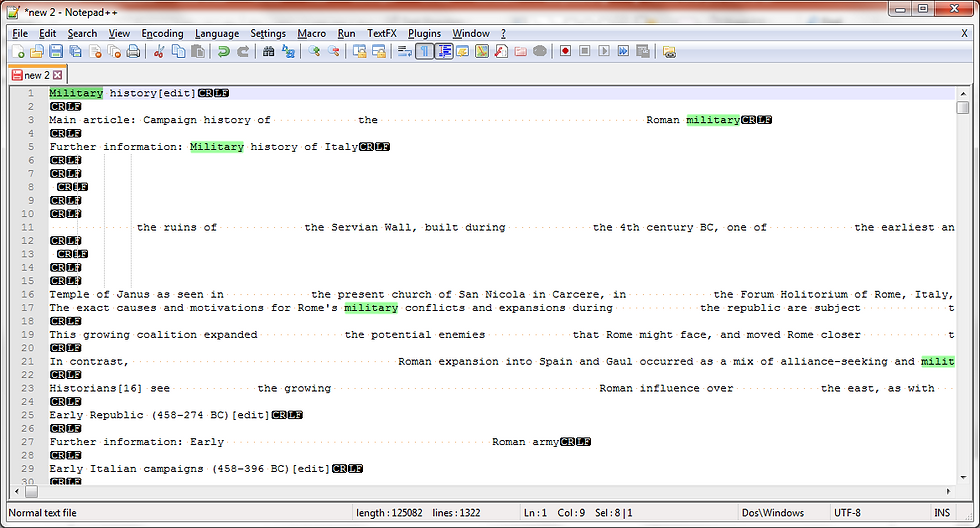Toggle synchronized horizontal scrolling
The width and height of the screenshot is (980, 528).
[379, 52]
